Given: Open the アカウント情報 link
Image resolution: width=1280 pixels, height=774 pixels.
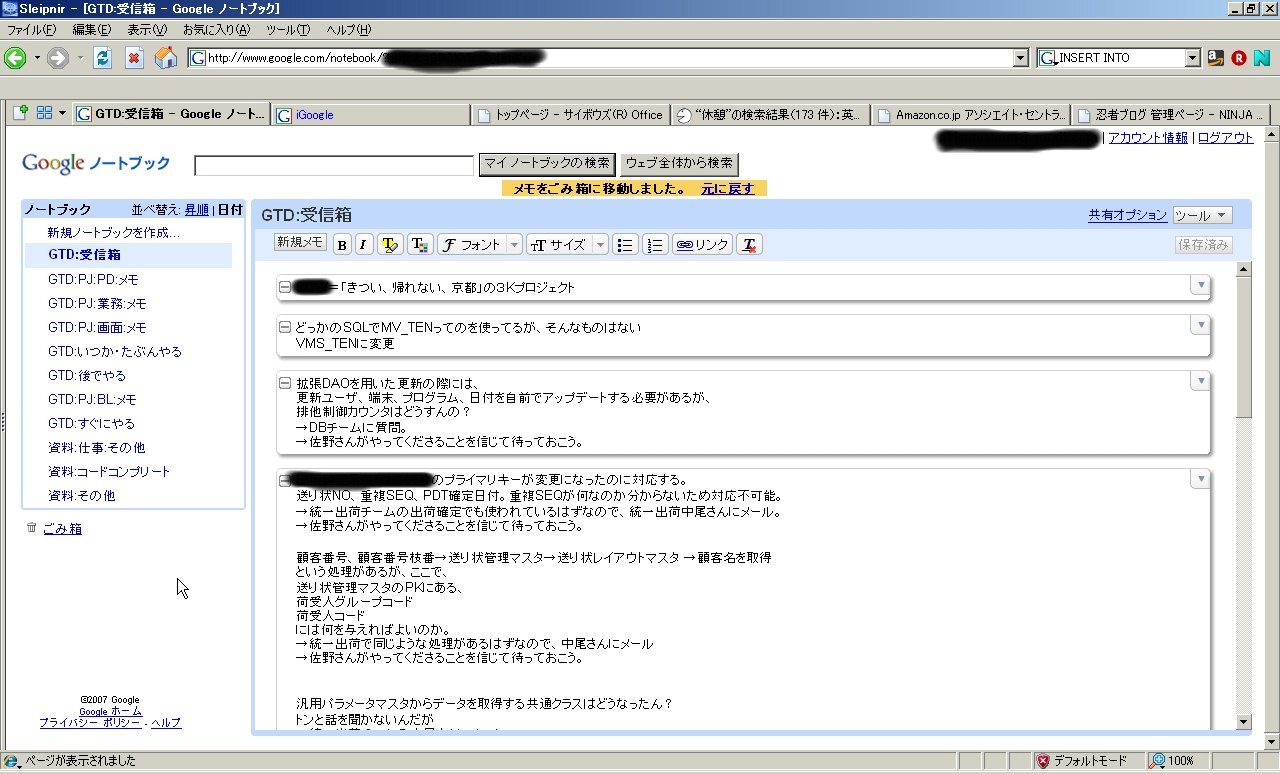Looking at the screenshot, I should [1148, 138].
